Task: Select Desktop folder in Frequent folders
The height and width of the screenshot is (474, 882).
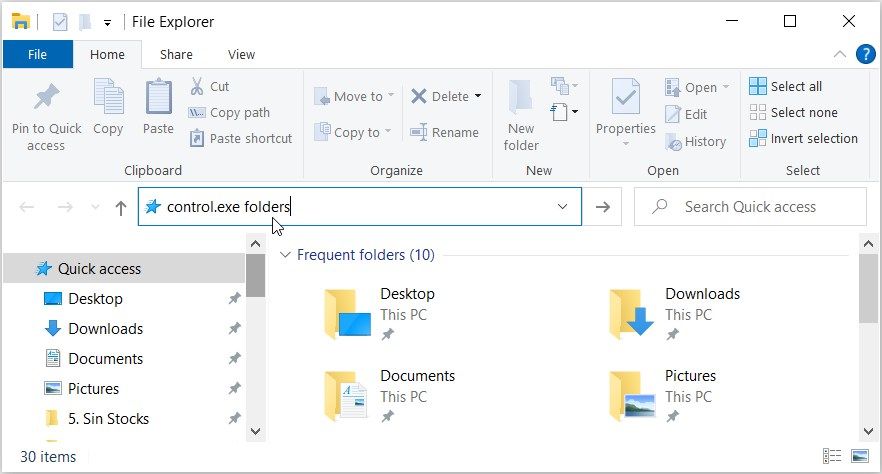Action: [x=380, y=313]
